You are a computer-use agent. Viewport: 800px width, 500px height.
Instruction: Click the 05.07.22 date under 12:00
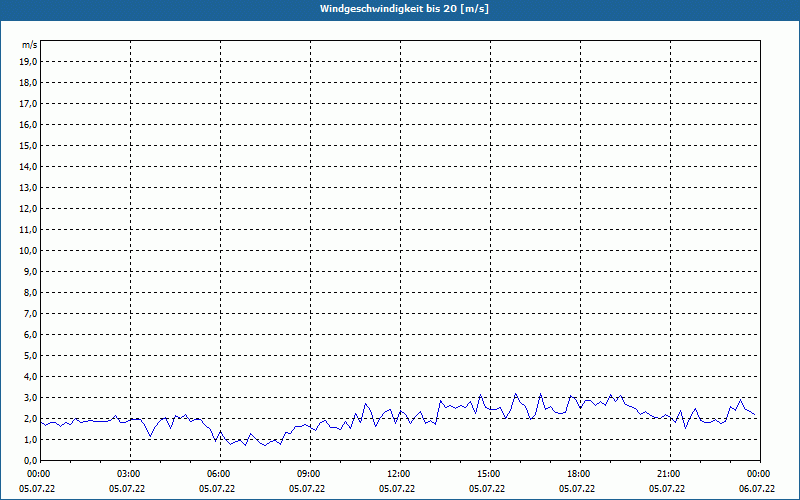click(x=396, y=488)
